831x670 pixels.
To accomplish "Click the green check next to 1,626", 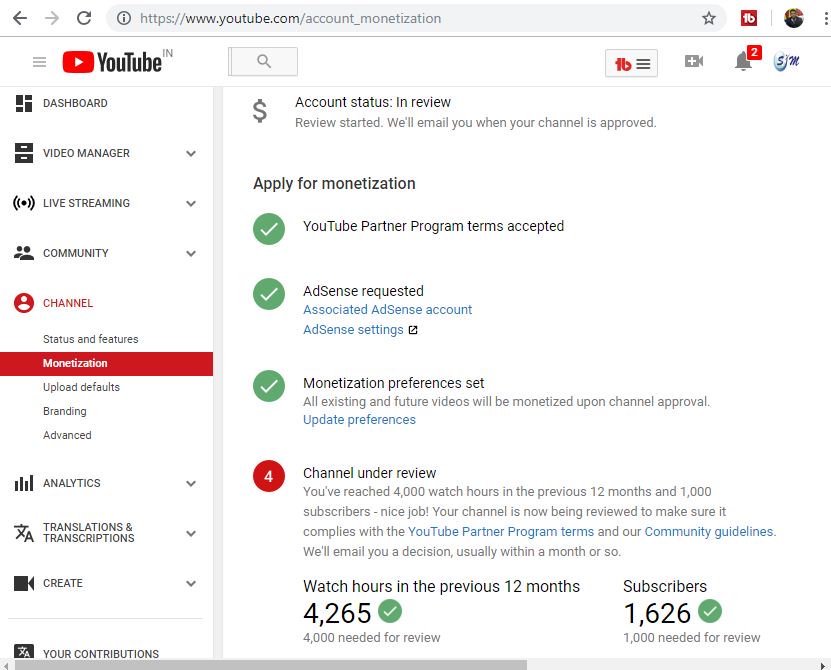I will click(710, 611).
